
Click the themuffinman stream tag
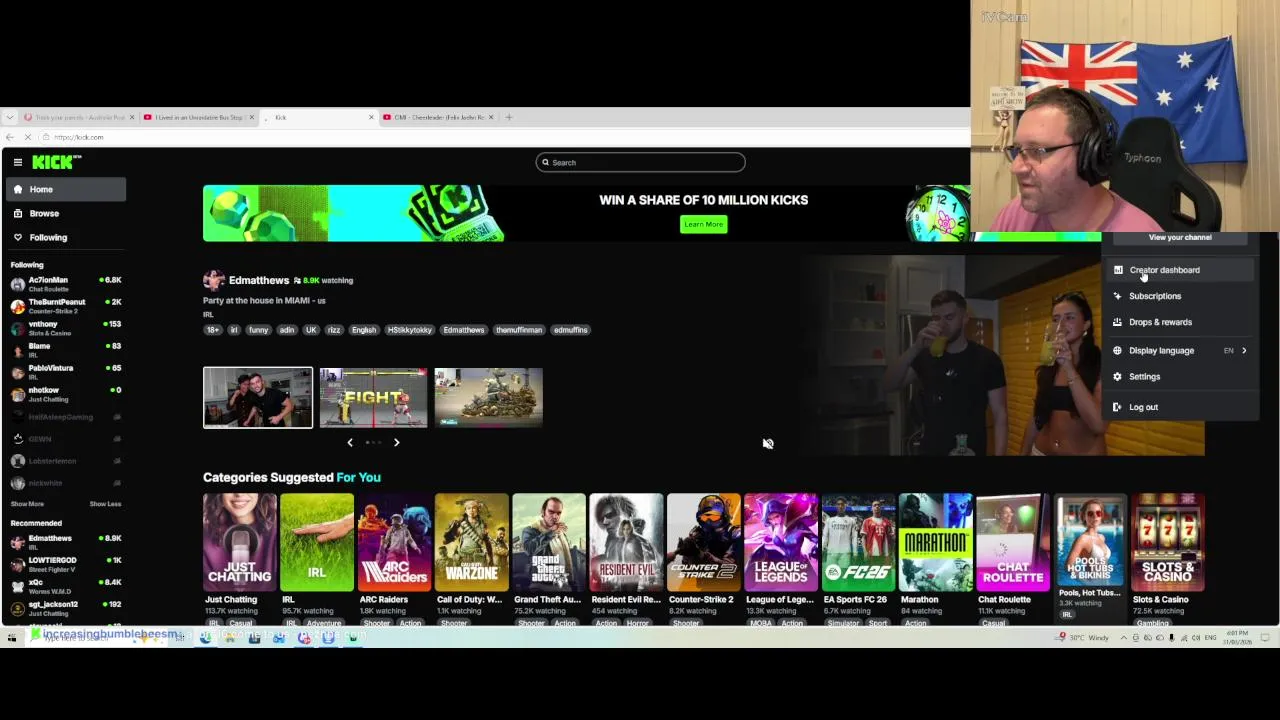click(519, 330)
